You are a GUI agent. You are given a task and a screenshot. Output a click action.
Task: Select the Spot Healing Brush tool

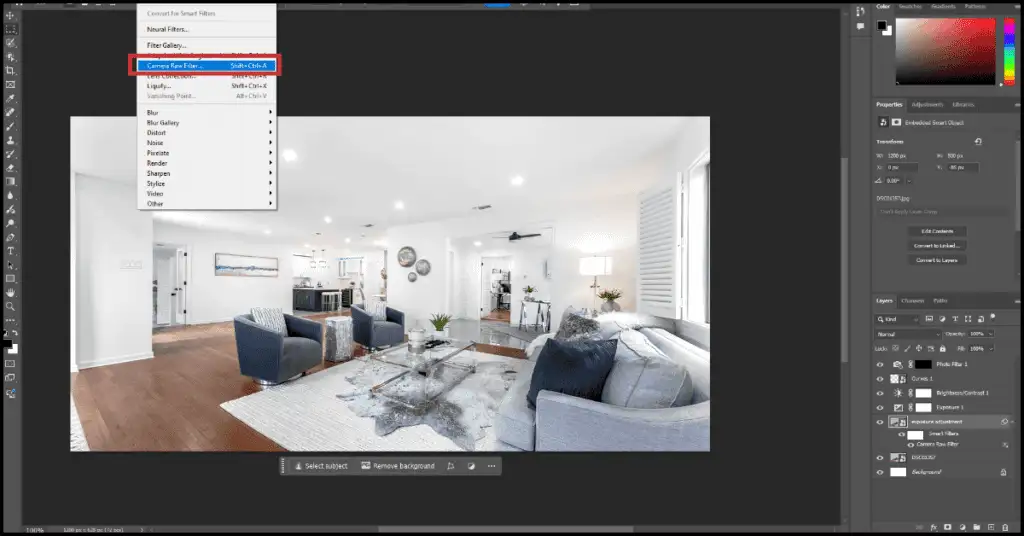[10, 112]
